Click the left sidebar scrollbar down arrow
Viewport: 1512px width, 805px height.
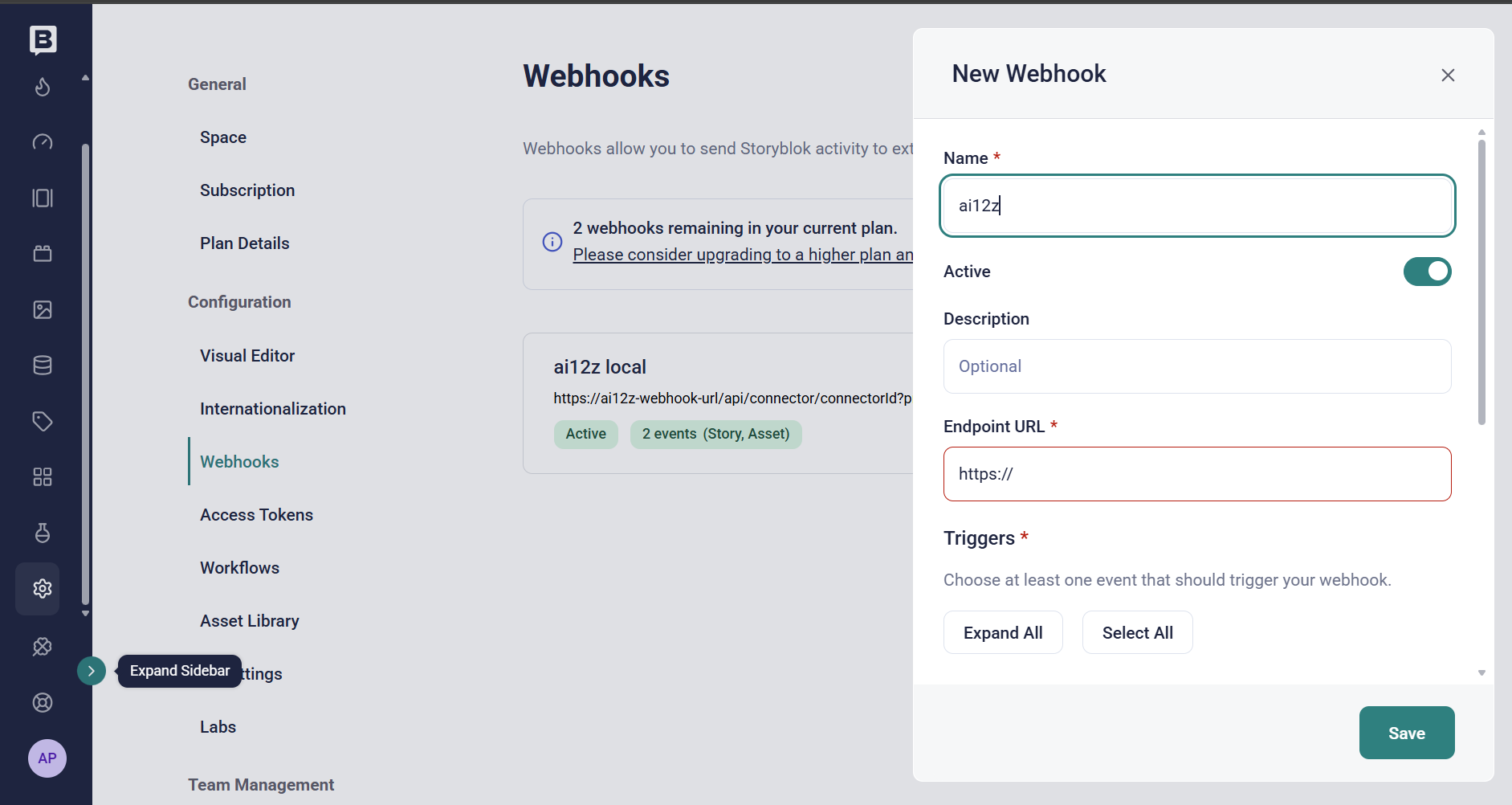(85, 614)
